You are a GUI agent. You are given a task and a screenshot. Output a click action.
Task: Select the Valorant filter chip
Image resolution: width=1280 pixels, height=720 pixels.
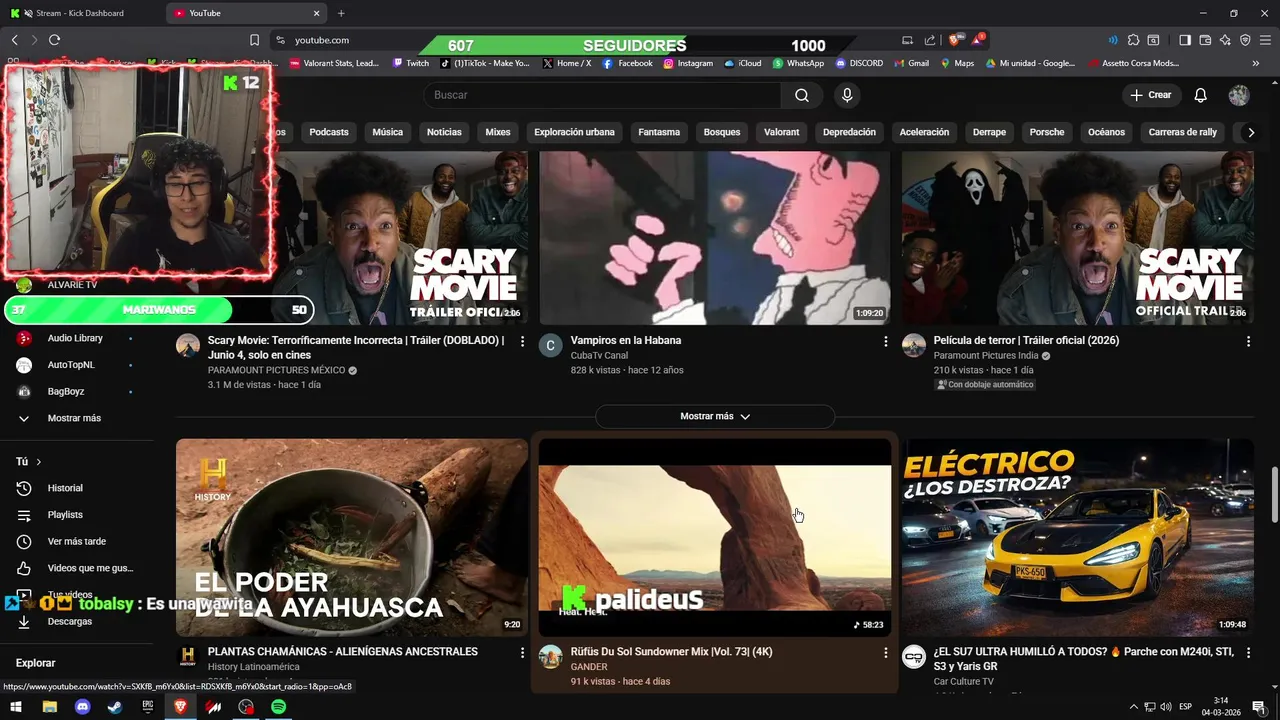[782, 132]
